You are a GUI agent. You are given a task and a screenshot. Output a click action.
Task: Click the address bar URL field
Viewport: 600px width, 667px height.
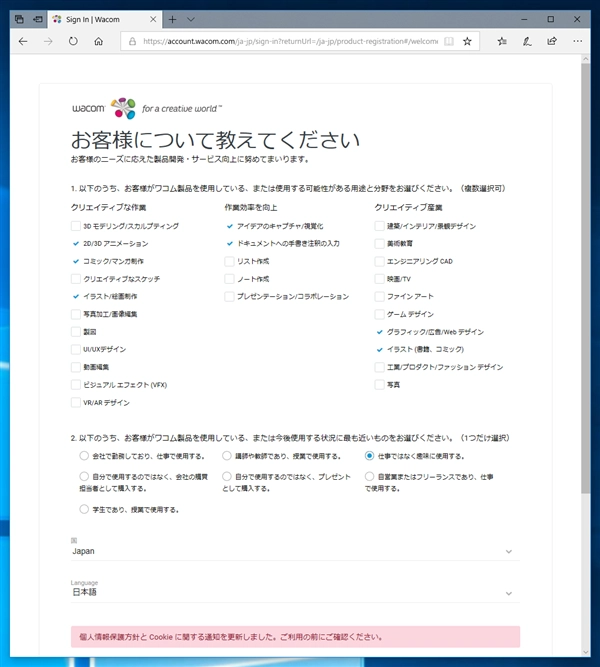[x=290, y=41]
